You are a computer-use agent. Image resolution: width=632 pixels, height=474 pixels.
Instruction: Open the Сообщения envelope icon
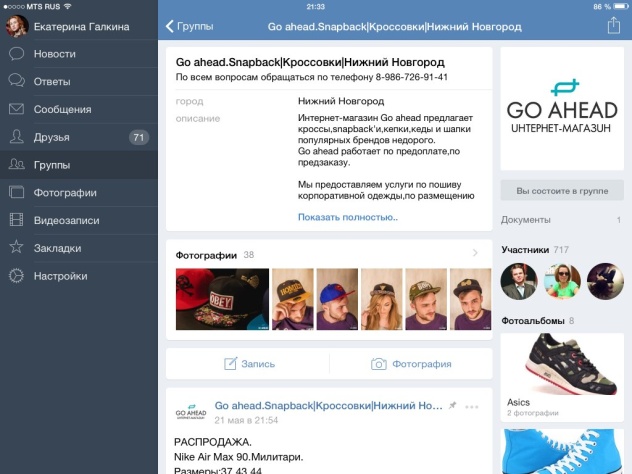tap(17, 109)
